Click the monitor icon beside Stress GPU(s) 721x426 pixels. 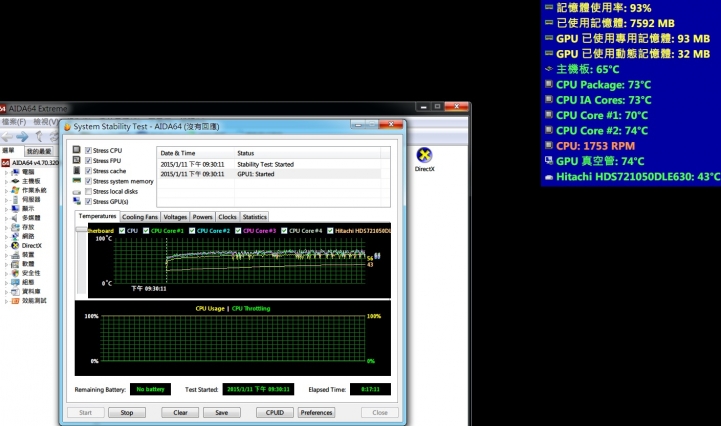(77, 201)
